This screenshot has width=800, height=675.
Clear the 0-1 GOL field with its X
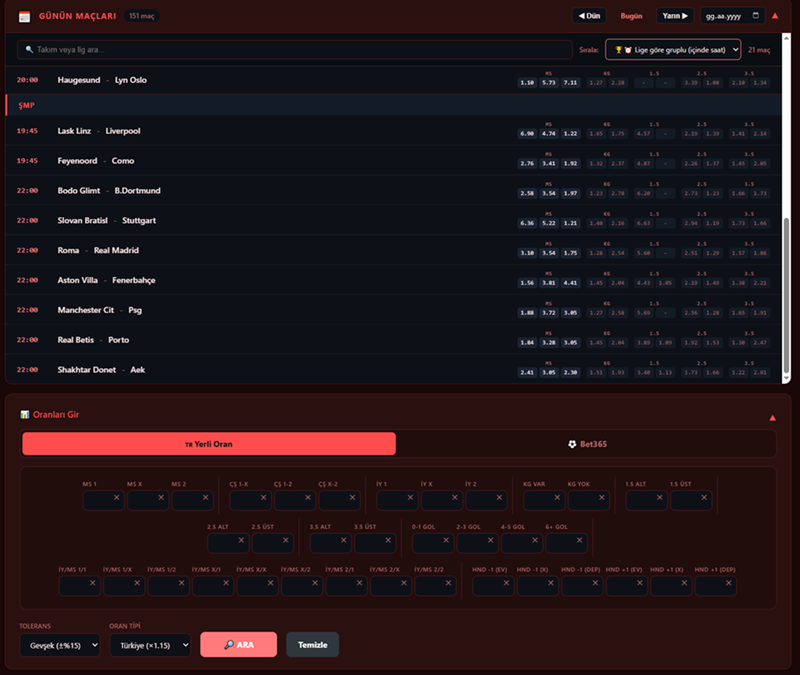(446, 540)
